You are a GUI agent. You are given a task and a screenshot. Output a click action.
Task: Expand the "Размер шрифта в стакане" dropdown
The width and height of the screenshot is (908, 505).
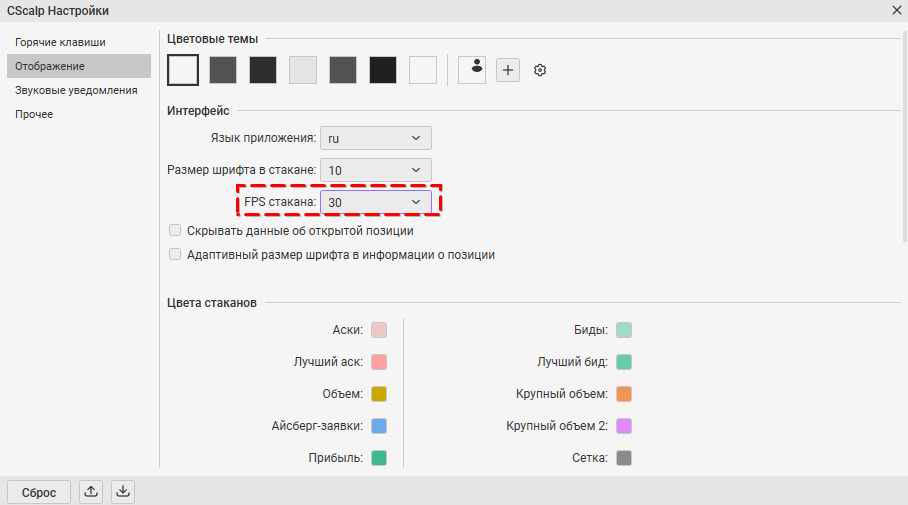click(375, 170)
